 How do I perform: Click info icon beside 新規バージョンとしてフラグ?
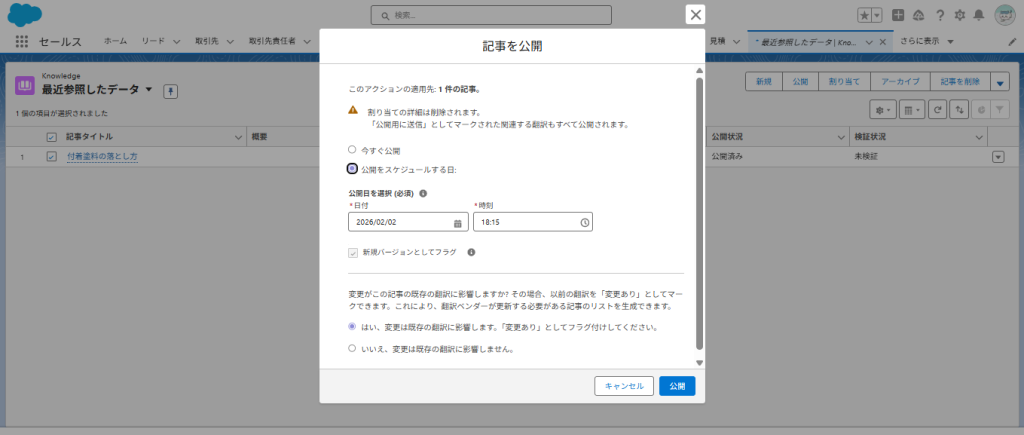point(471,252)
